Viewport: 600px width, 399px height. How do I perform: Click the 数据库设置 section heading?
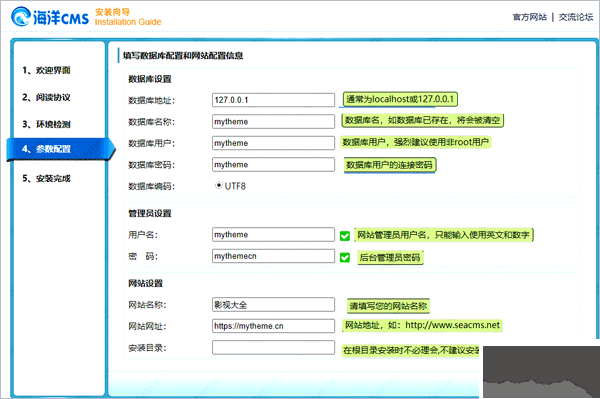150,79
